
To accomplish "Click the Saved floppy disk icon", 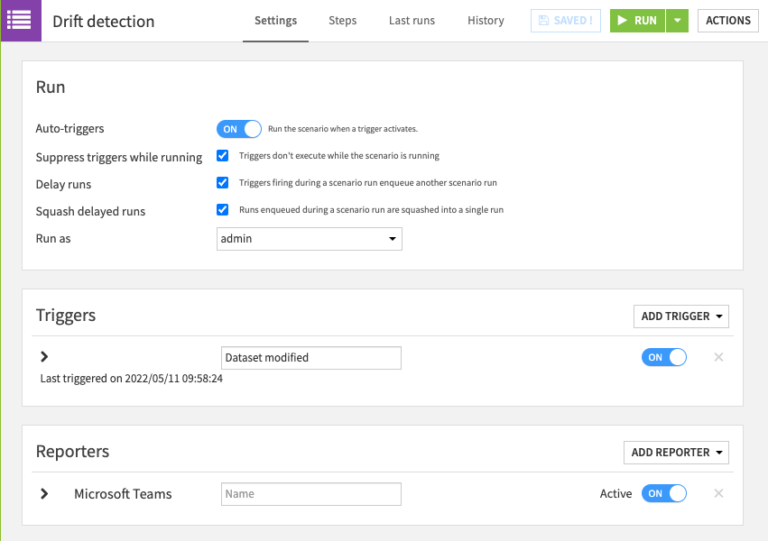I will pos(544,21).
